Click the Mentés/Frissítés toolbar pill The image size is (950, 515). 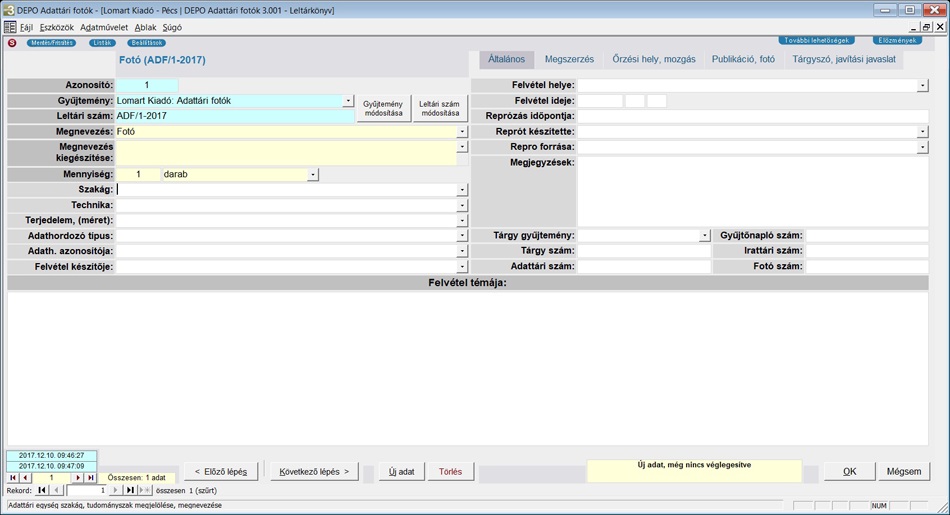tap(51, 43)
